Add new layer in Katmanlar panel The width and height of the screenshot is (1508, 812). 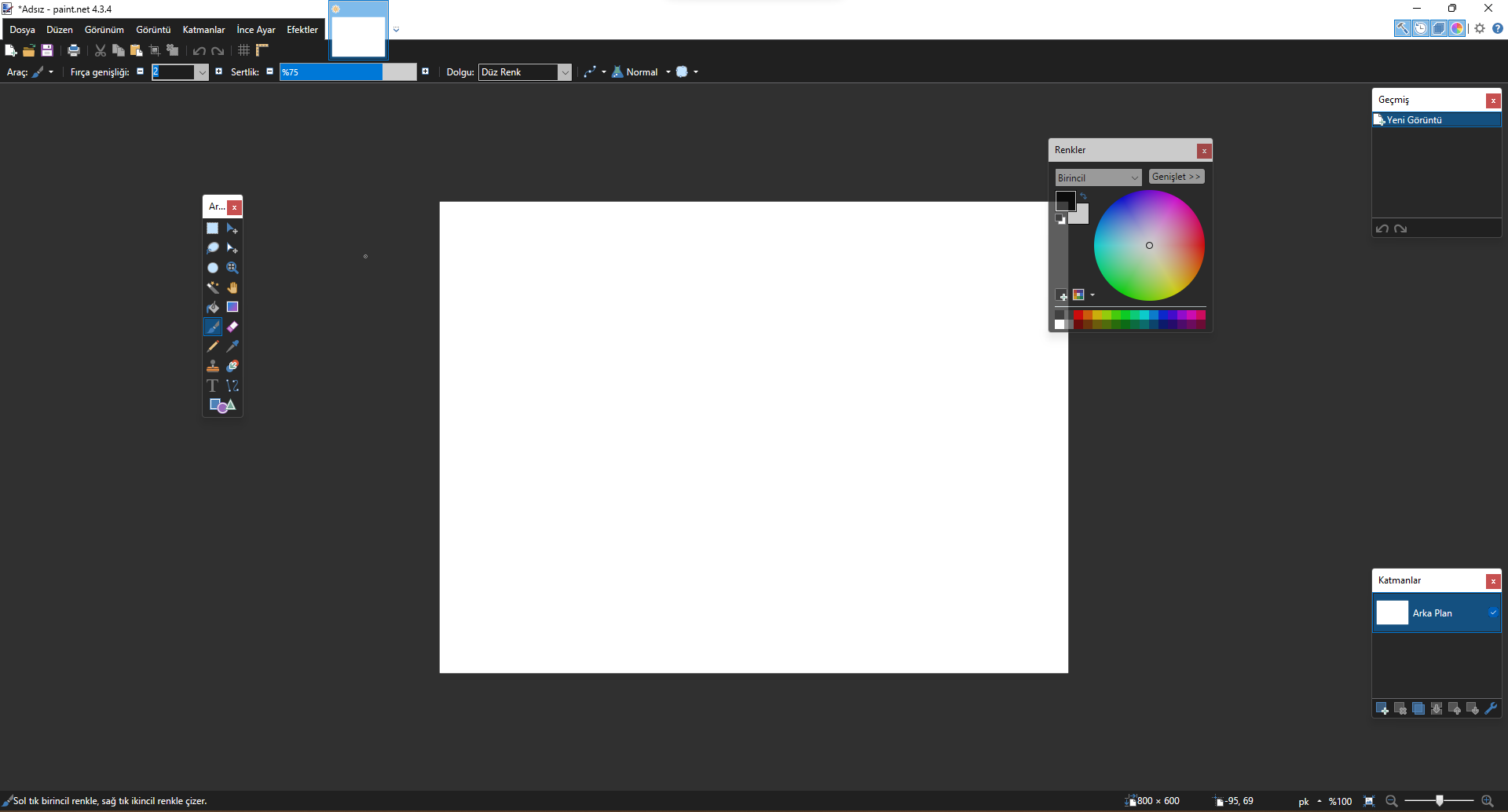(1382, 709)
